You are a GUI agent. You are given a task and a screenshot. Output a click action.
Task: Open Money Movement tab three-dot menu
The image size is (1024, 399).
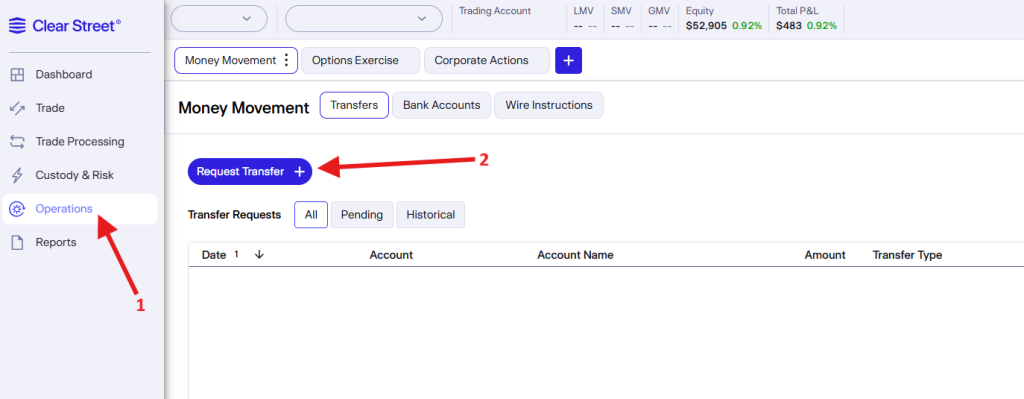[286, 60]
